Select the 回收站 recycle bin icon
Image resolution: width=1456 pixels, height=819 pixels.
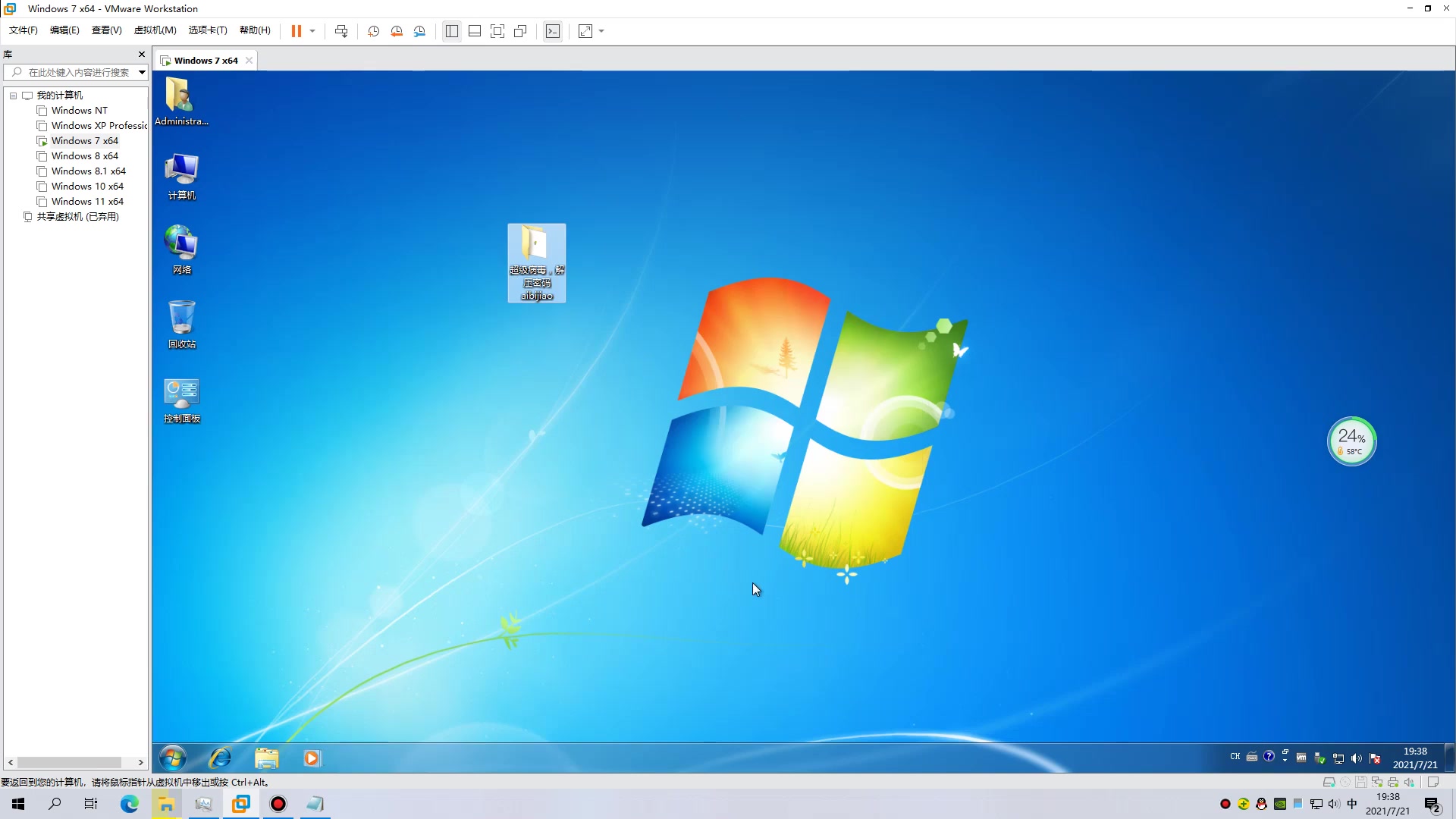181,325
